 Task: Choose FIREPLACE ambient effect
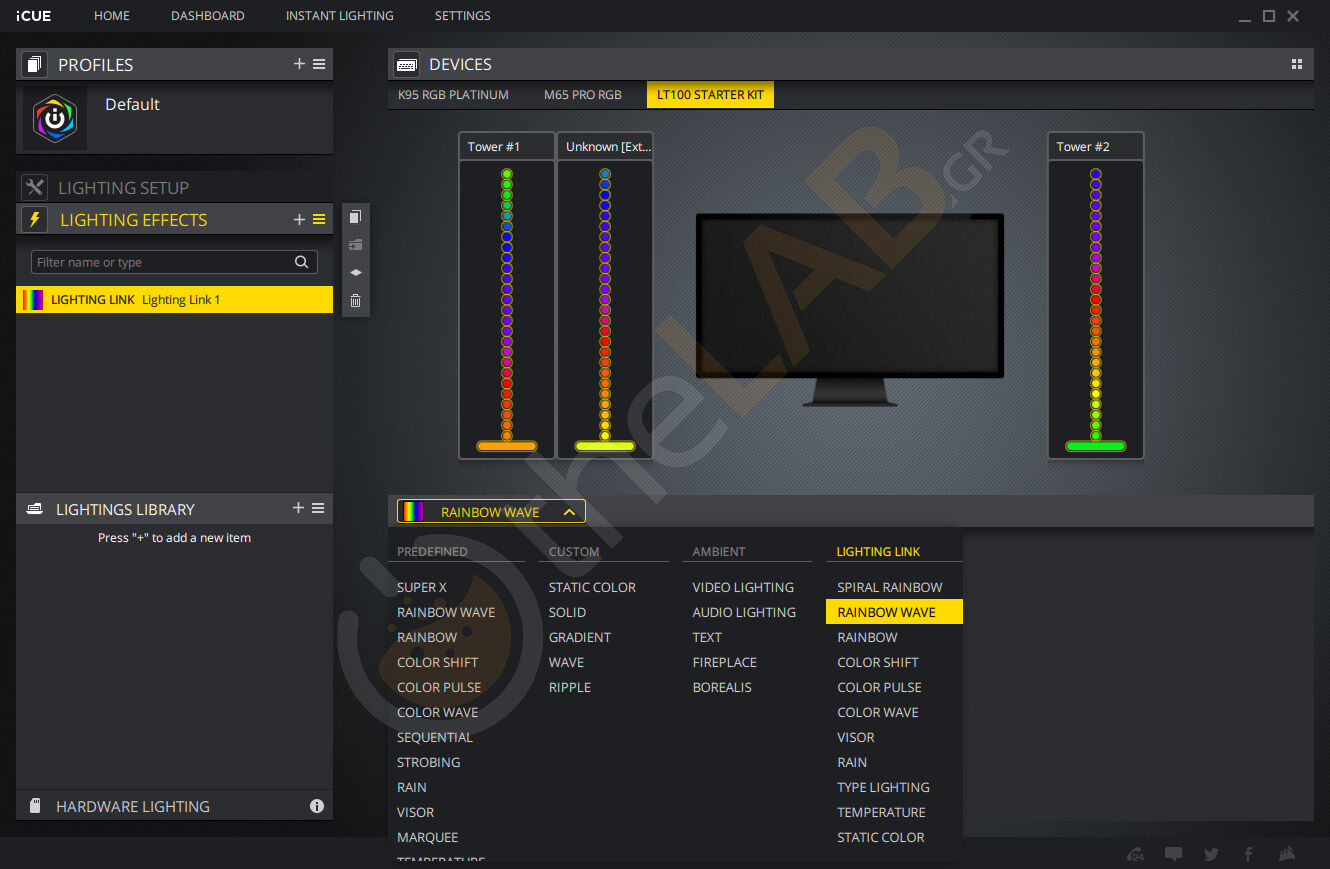(x=725, y=662)
